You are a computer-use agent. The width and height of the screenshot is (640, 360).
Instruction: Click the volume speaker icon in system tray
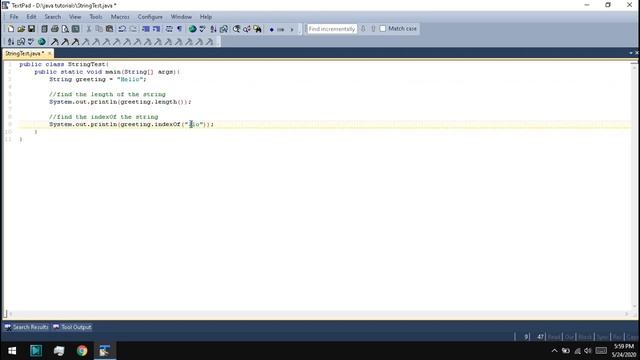[588, 351]
